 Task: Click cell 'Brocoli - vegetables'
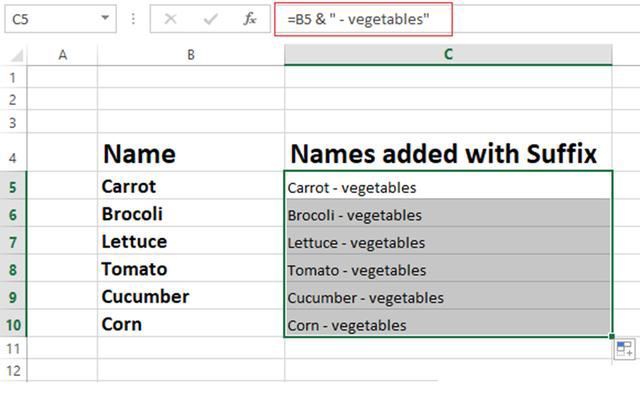[x=448, y=214]
